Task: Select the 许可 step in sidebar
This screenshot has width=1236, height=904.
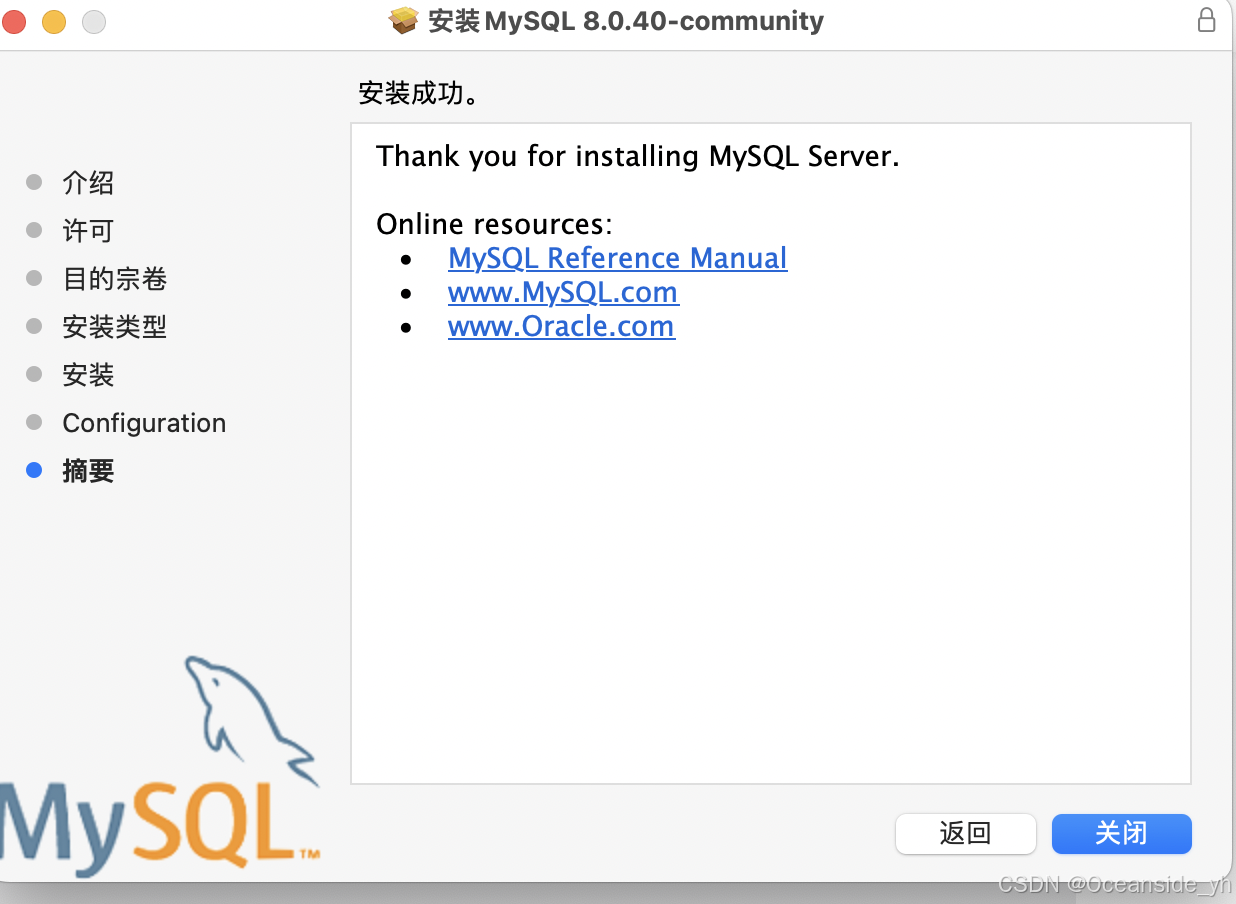Action: click(x=88, y=230)
